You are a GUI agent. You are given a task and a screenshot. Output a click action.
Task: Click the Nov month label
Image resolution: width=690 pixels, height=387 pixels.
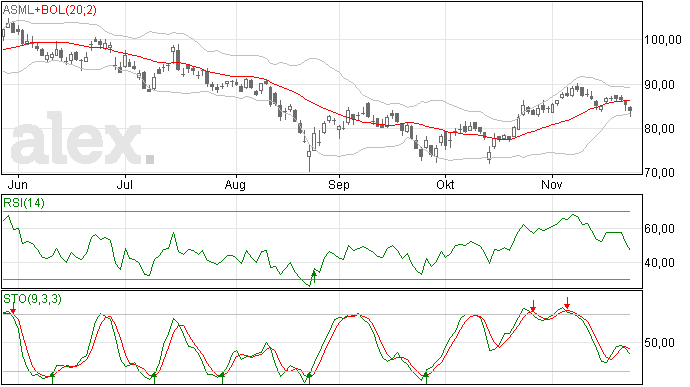point(551,184)
